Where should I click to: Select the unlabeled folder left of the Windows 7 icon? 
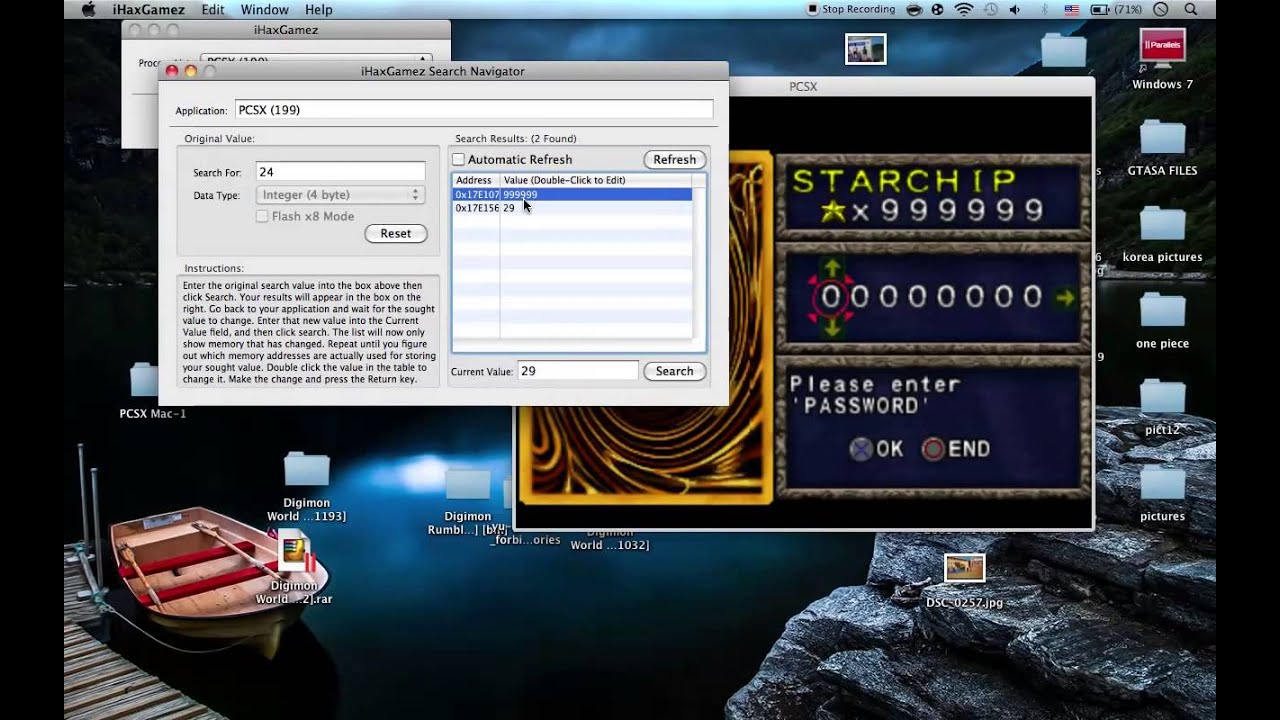(1063, 49)
